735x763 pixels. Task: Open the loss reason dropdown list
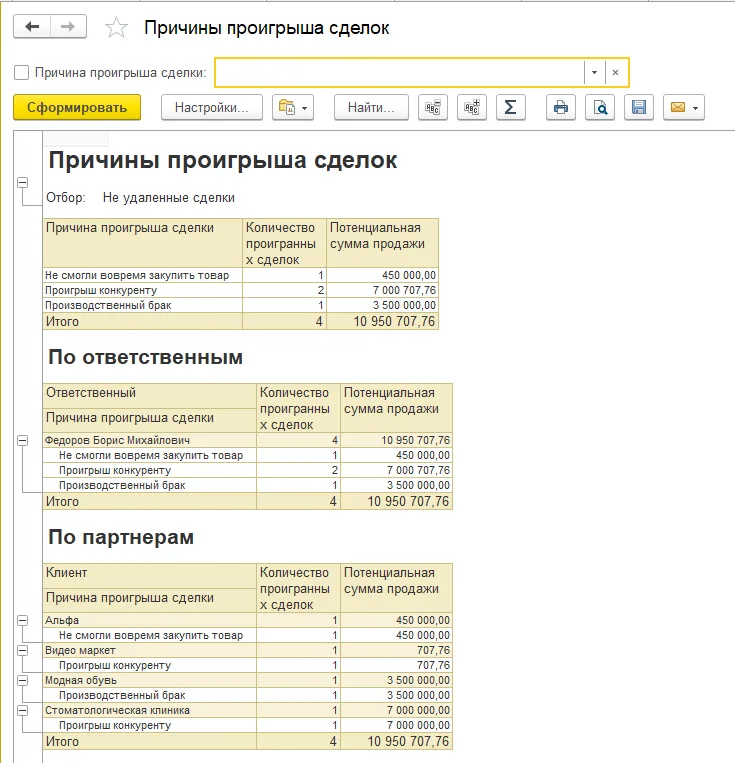[594, 73]
